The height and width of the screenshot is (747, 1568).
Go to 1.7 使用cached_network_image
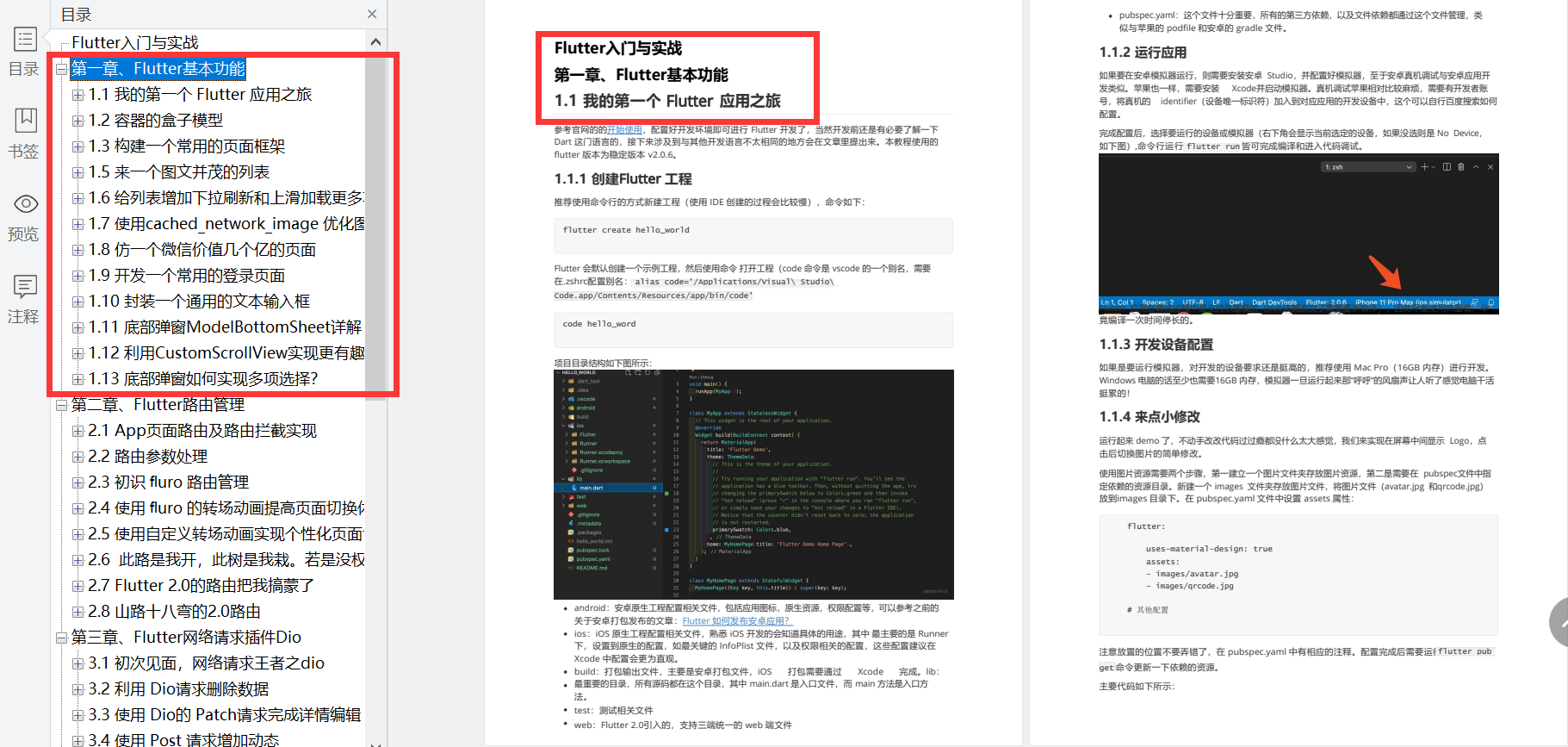pos(226,224)
